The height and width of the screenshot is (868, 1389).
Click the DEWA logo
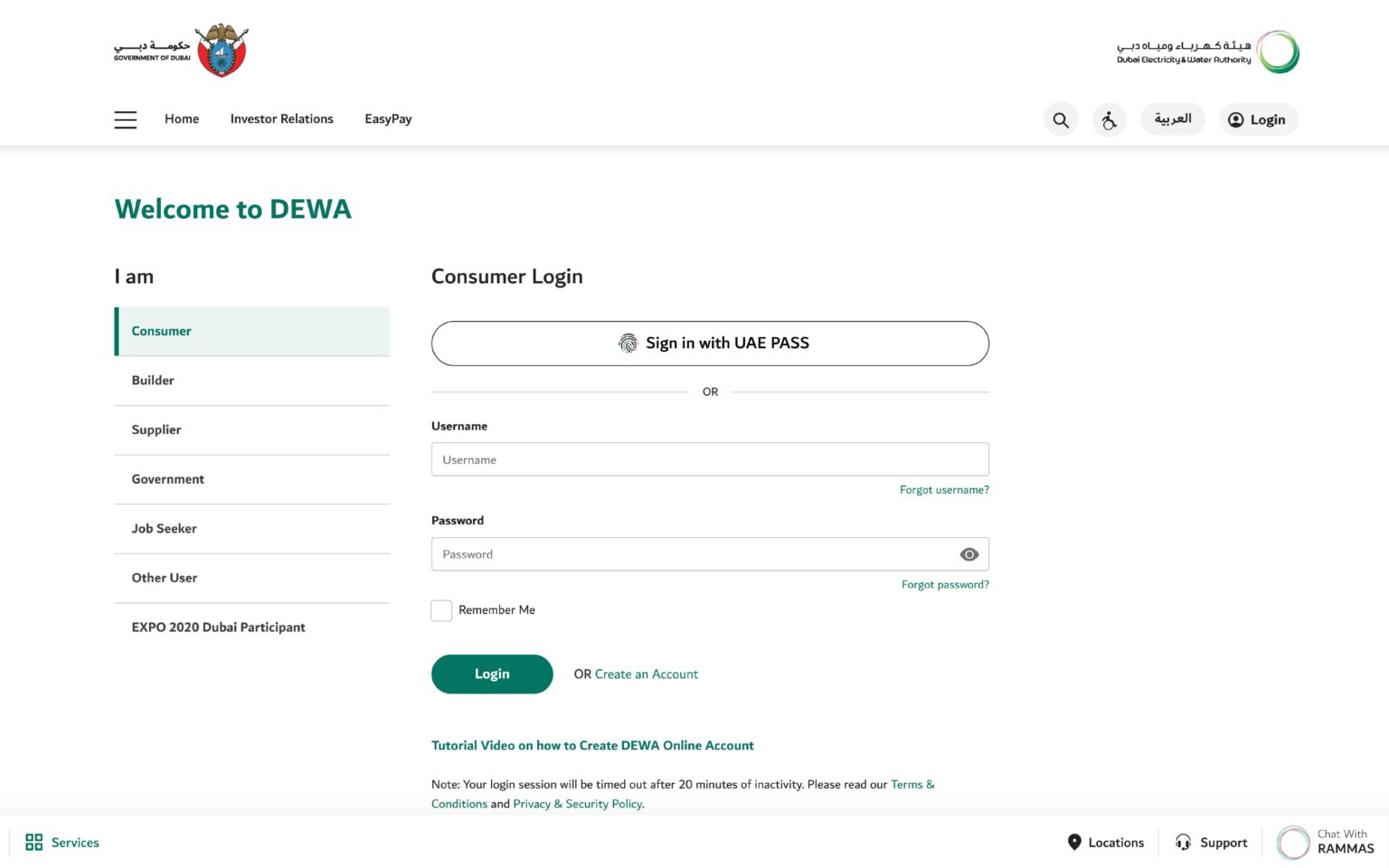coord(1206,52)
